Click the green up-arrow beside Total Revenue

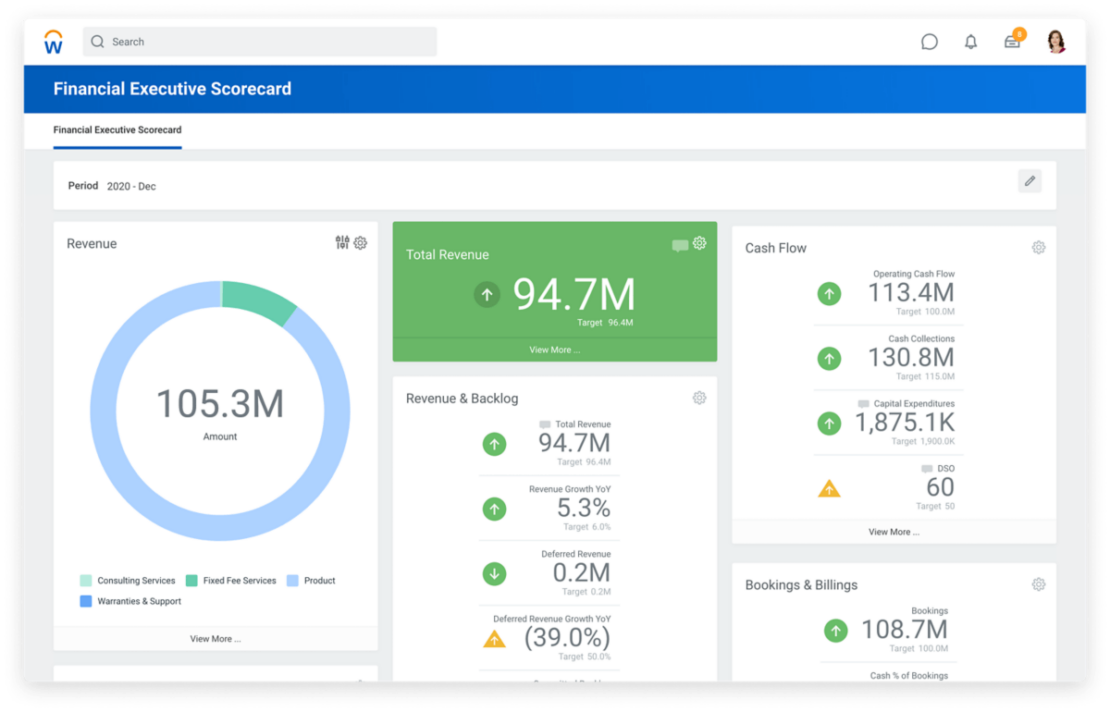[x=487, y=295]
